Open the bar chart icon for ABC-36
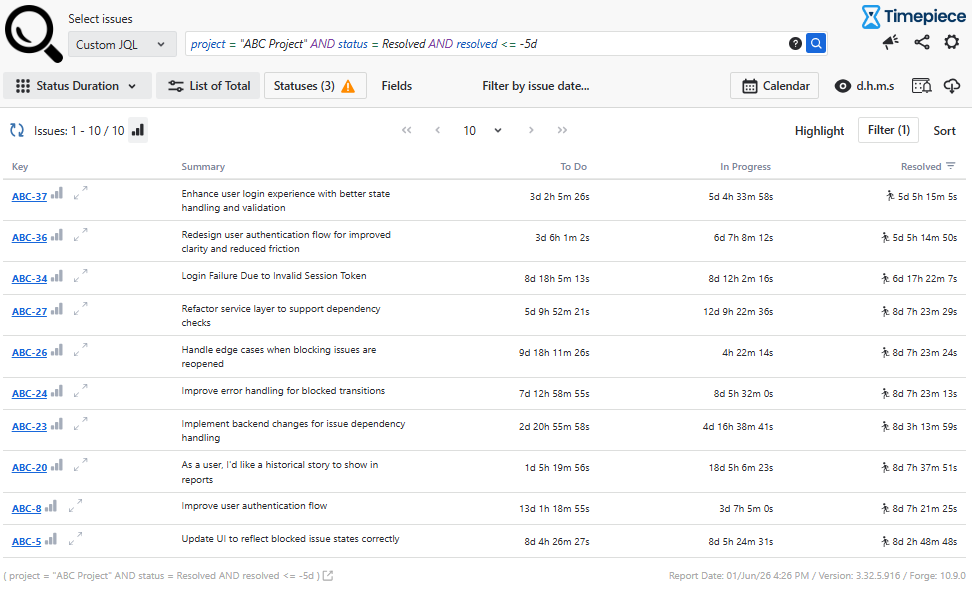972x590 pixels. 57,235
